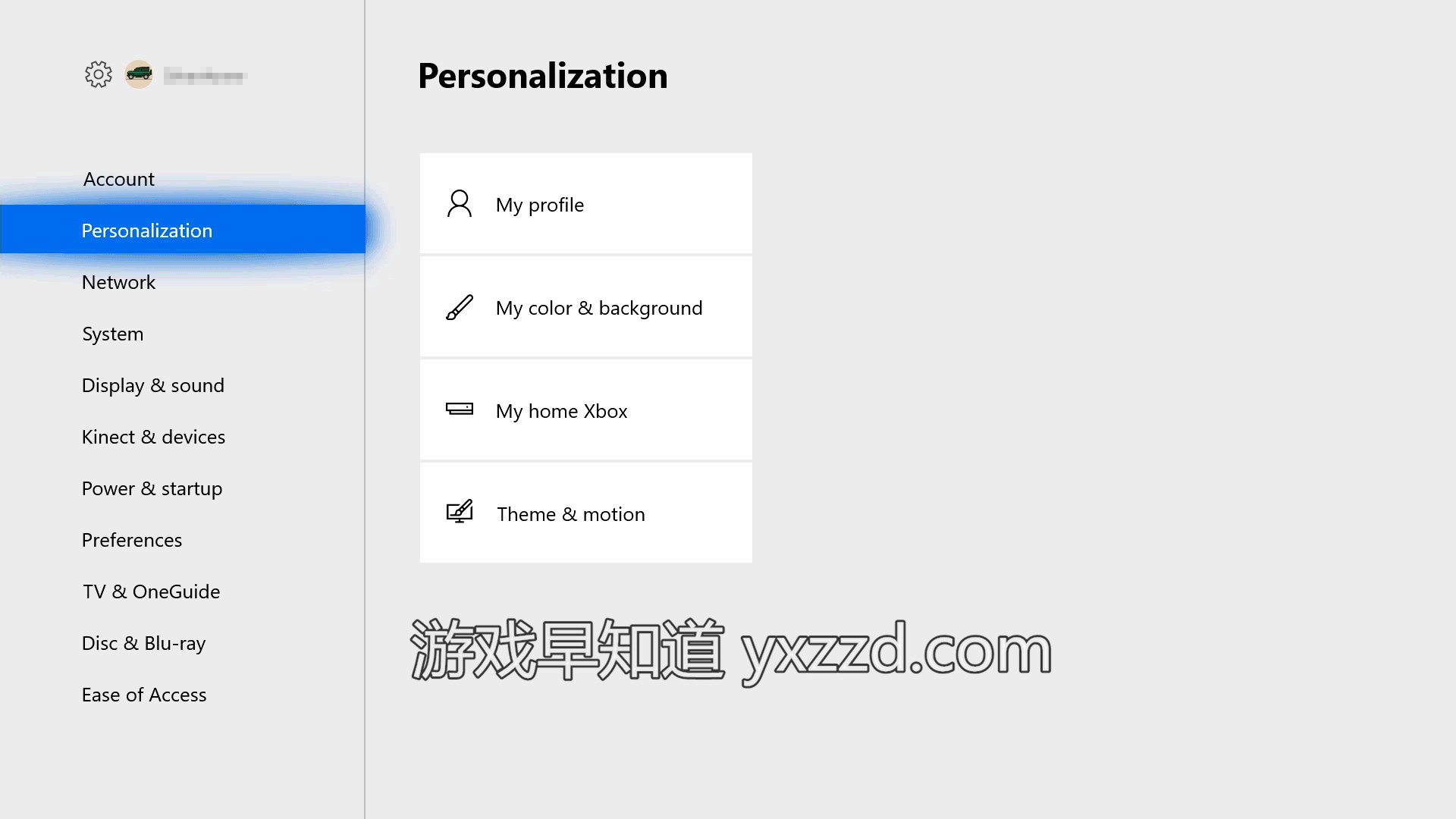Open the My profile tile
This screenshot has width=1456, height=819.
click(x=586, y=203)
